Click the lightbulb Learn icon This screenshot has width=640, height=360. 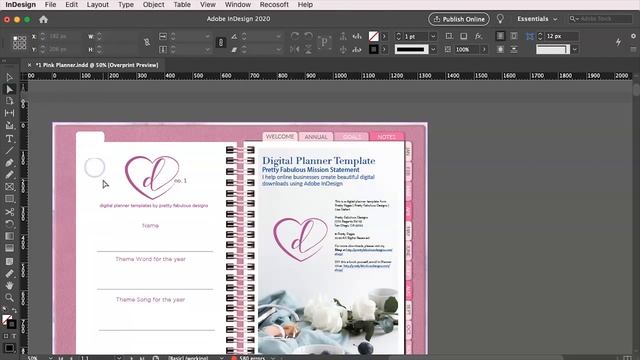pos(500,19)
